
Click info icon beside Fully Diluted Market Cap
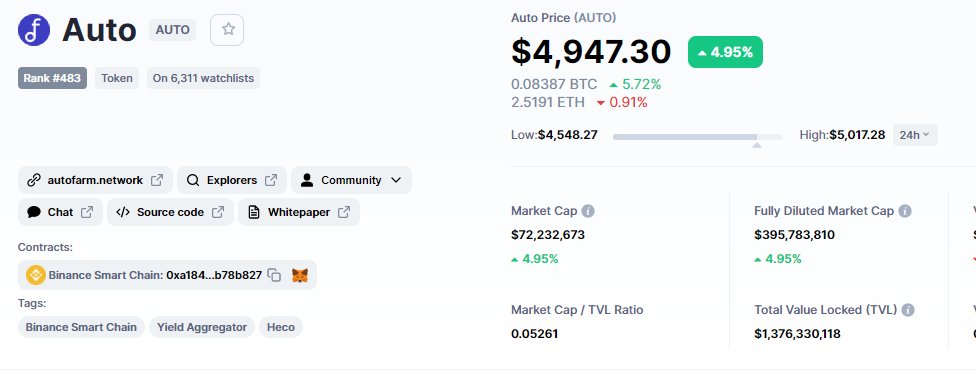(x=905, y=211)
